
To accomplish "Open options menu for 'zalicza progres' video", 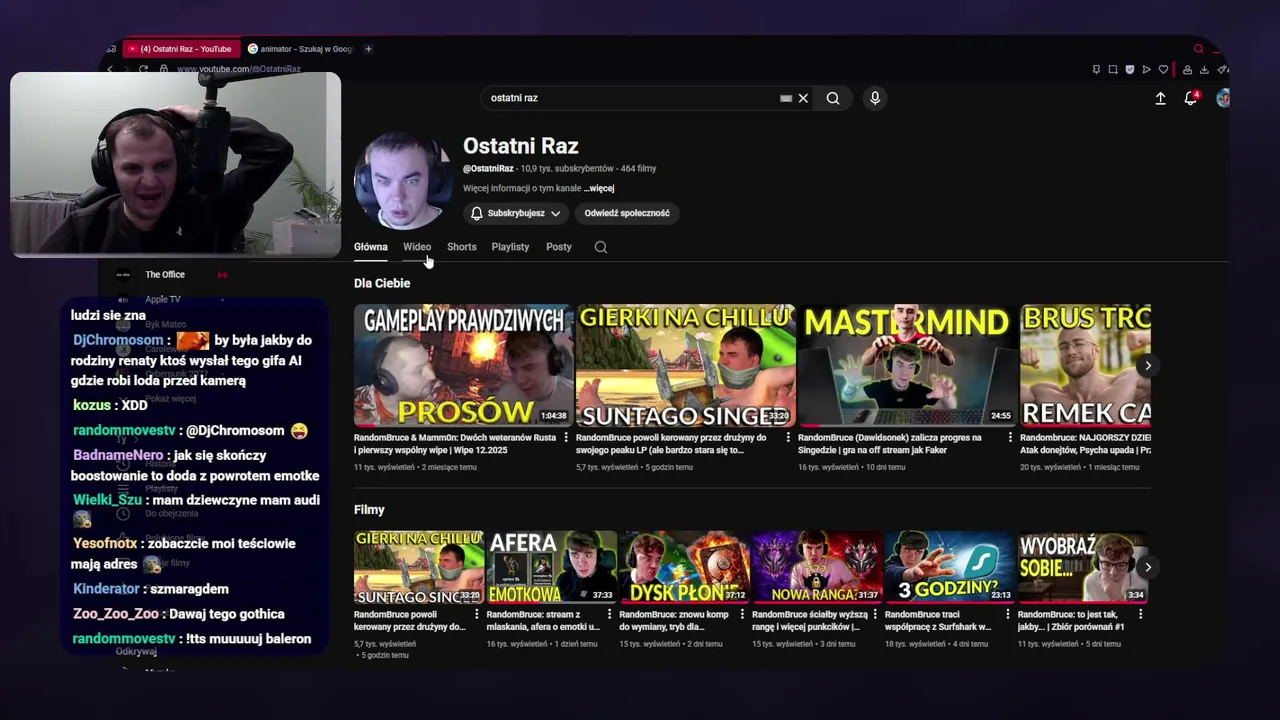I will coord(1010,438).
